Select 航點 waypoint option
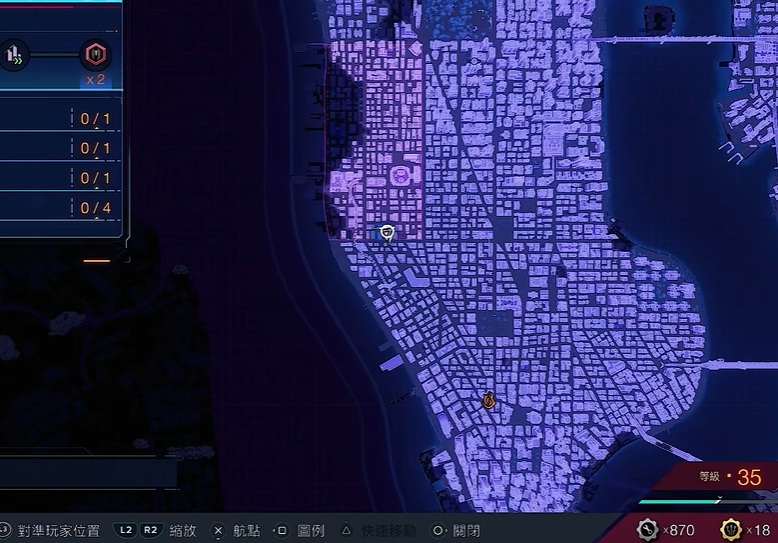Image resolution: width=778 pixels, height=543 pixels. (247, 531)
